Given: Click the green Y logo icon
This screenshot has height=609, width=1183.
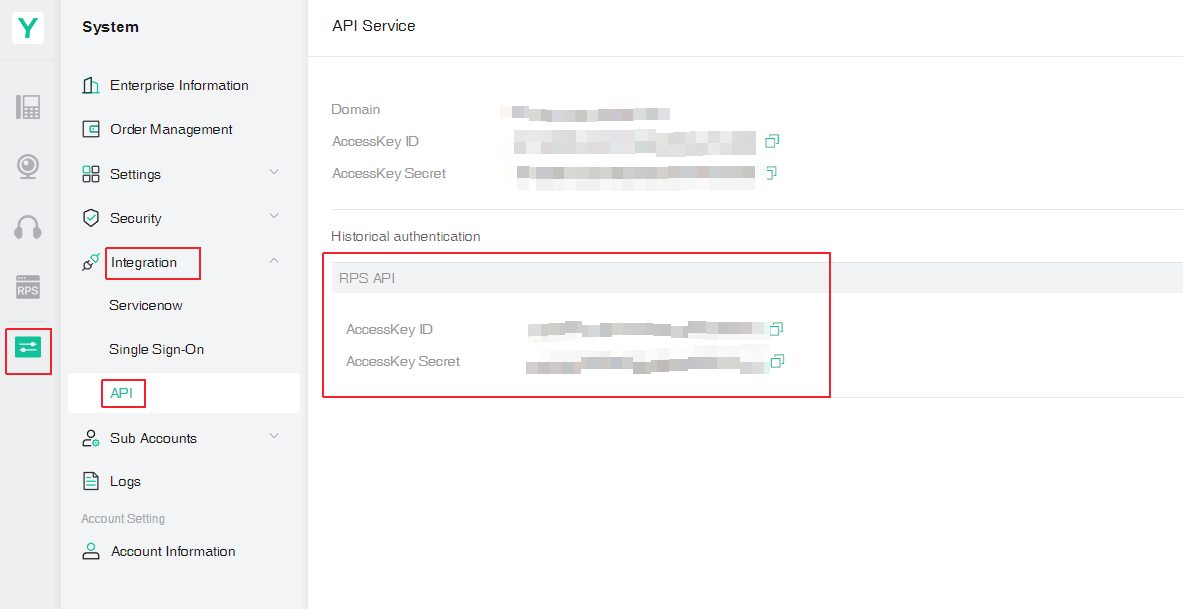Looking at the screenshot, I should (x=28, y=27).
